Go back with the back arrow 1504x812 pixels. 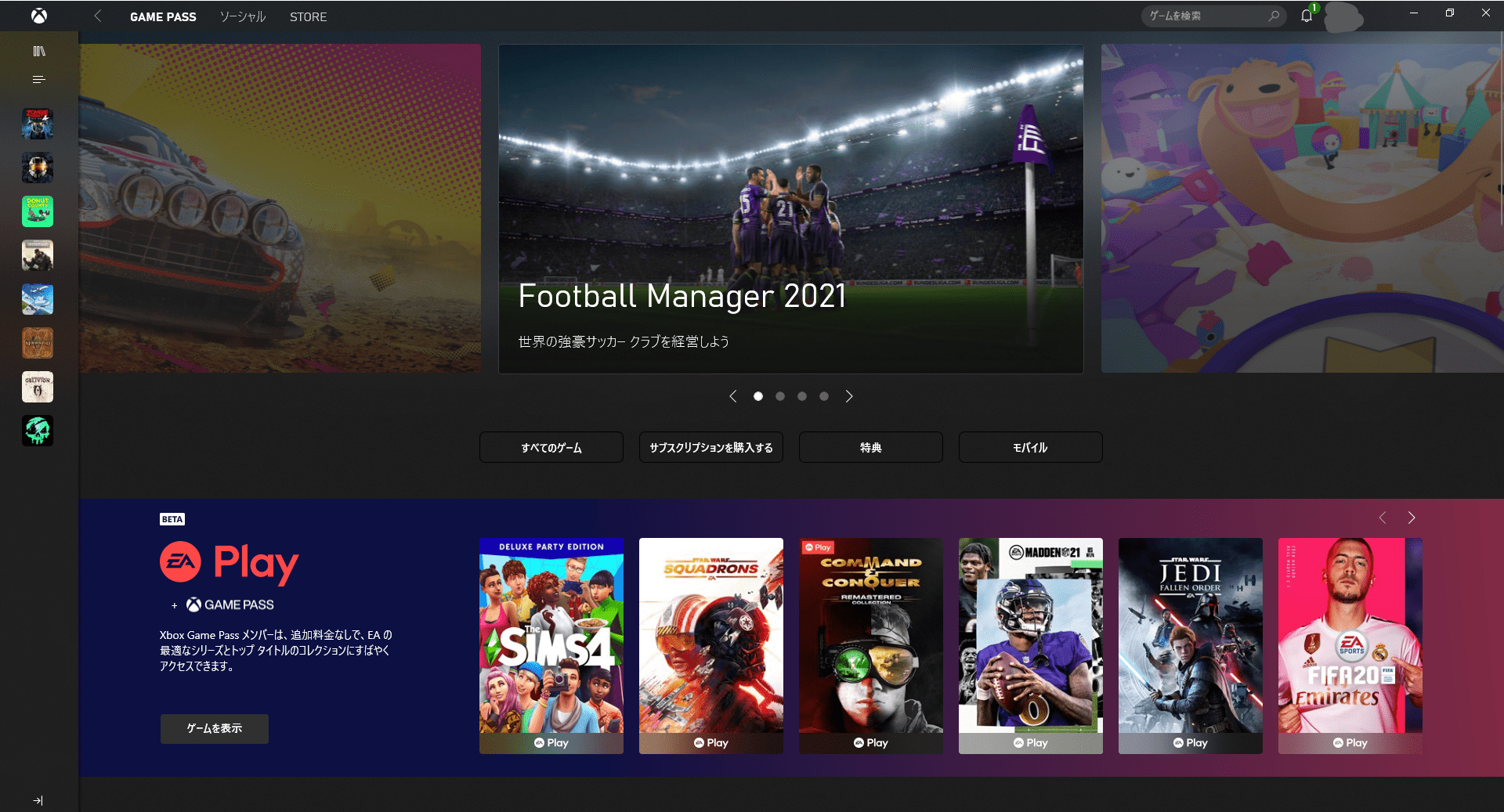[98, 16]
